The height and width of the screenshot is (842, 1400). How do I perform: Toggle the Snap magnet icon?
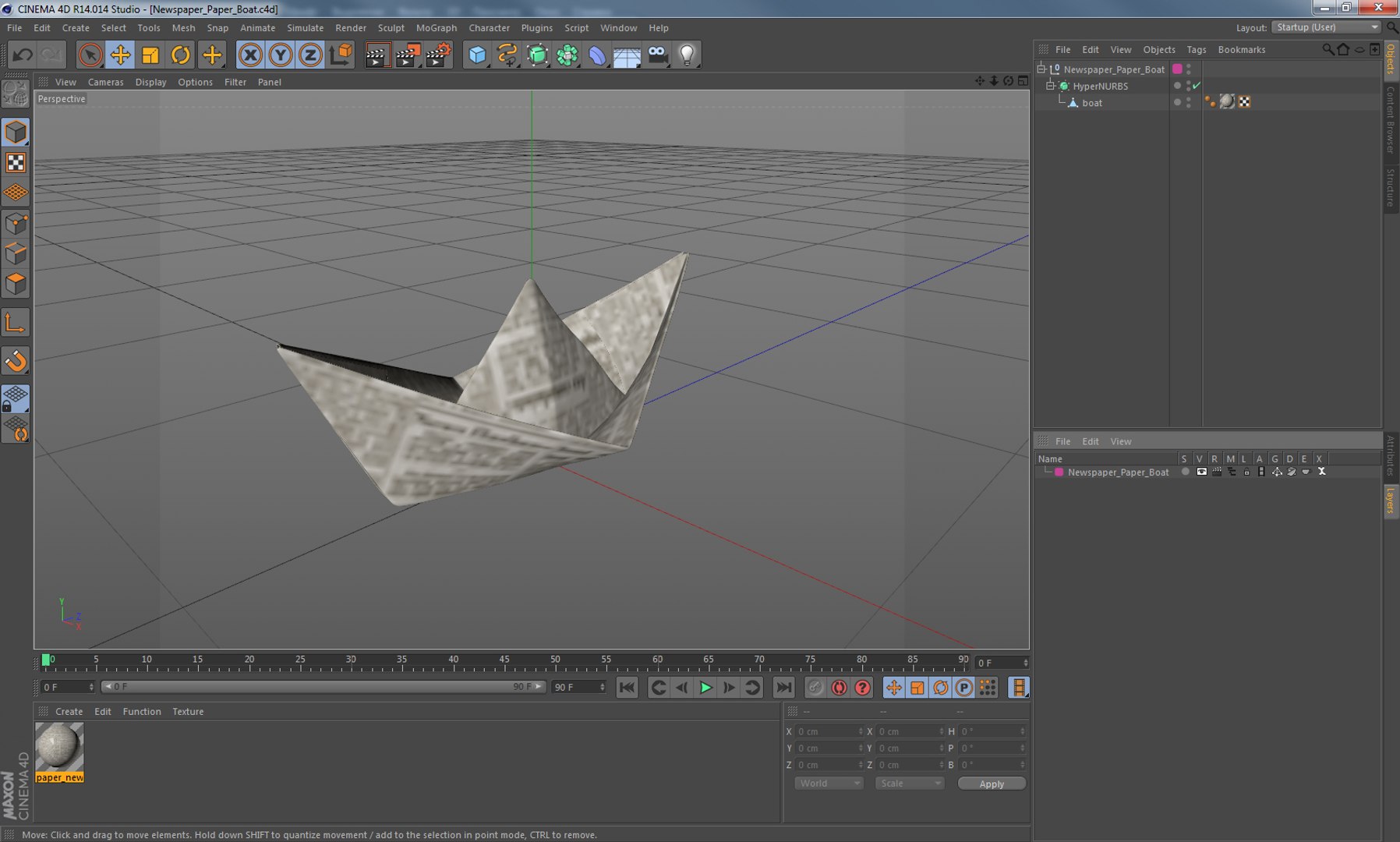click(16, 361)
